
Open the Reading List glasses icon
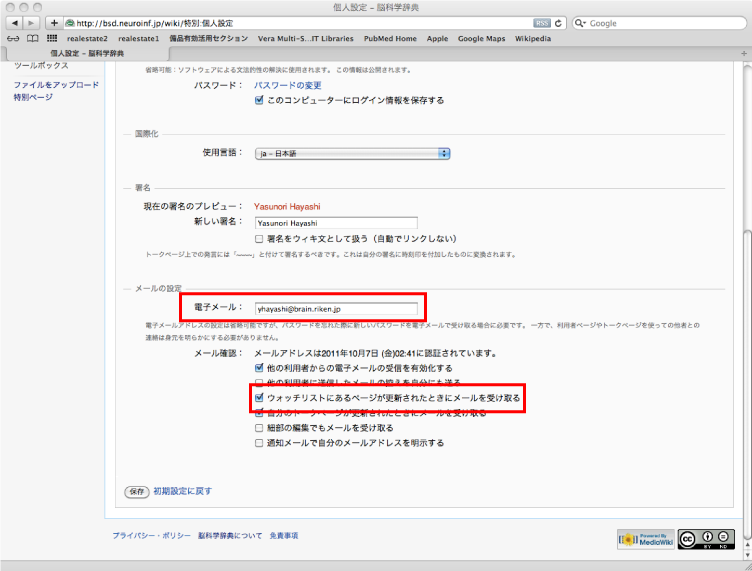(x=14, y=38)
